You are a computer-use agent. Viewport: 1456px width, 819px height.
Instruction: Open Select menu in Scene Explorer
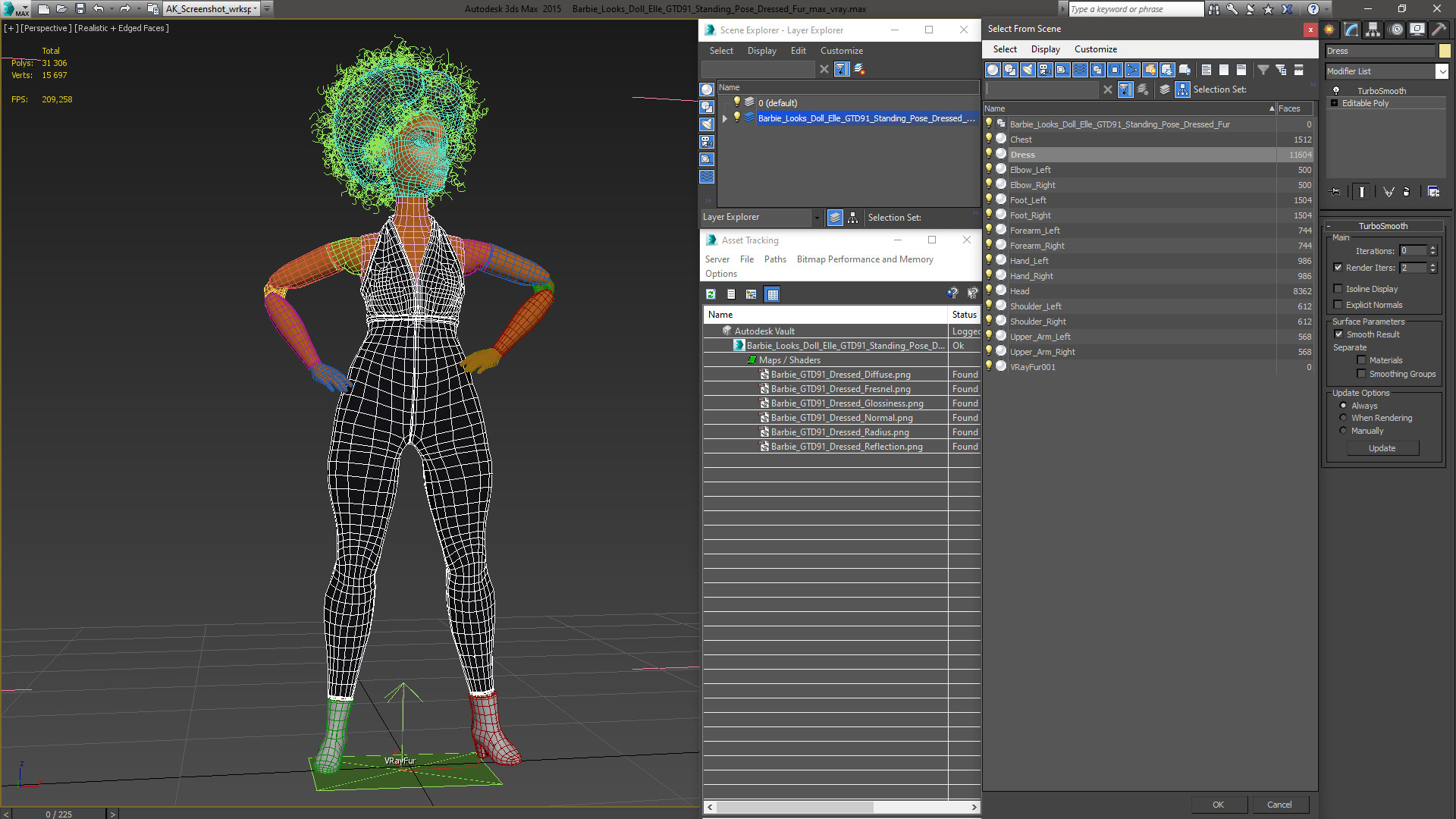(721, 51)
